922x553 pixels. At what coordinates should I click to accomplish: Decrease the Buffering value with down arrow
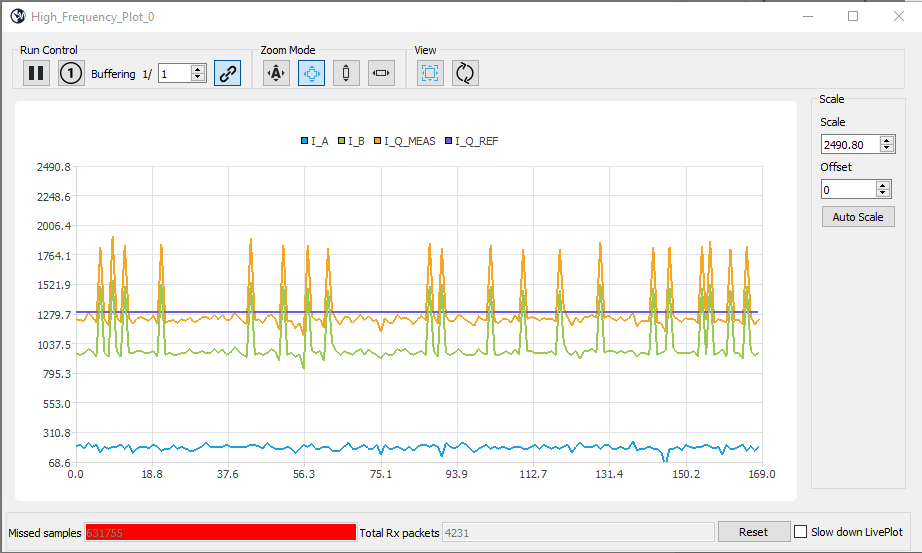[198, 78]
